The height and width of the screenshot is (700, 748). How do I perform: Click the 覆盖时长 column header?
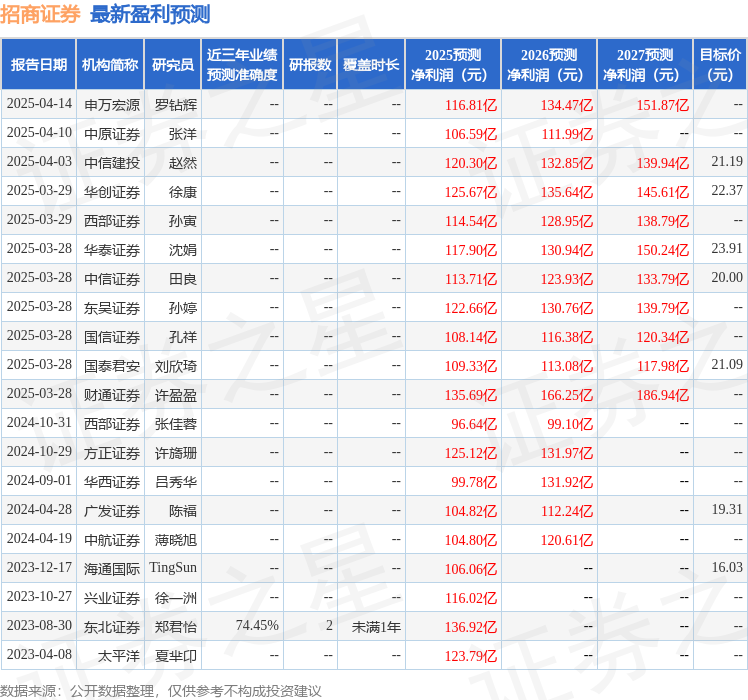click(371, 65)
